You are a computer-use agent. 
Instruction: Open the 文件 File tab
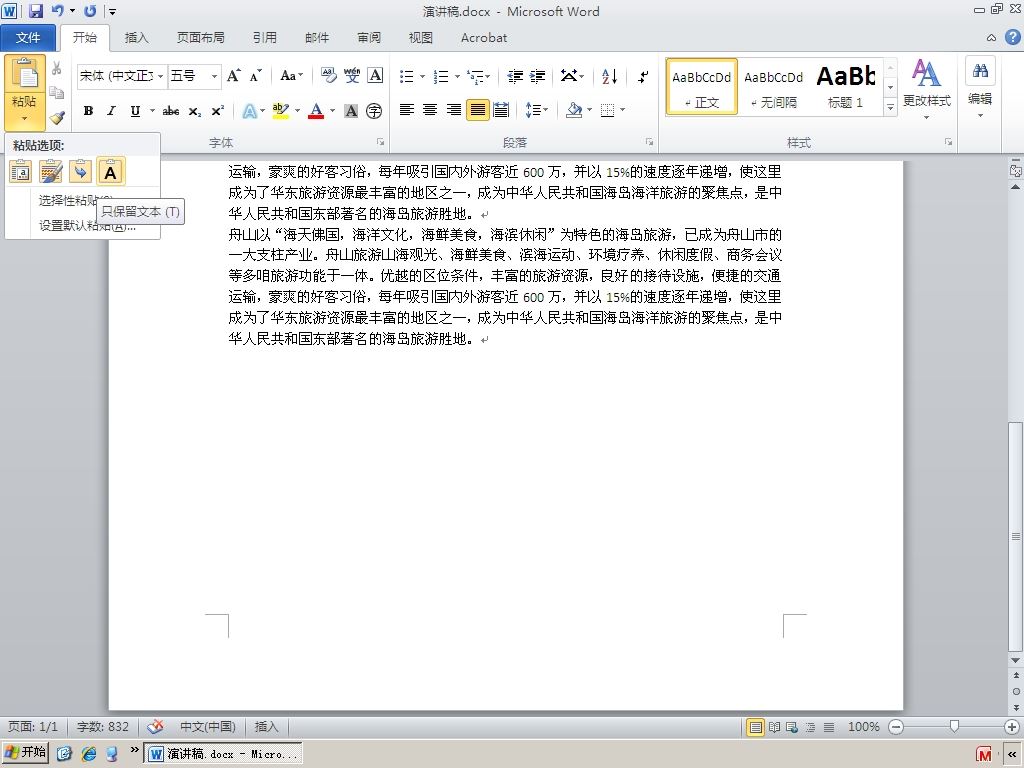(27, 37)
